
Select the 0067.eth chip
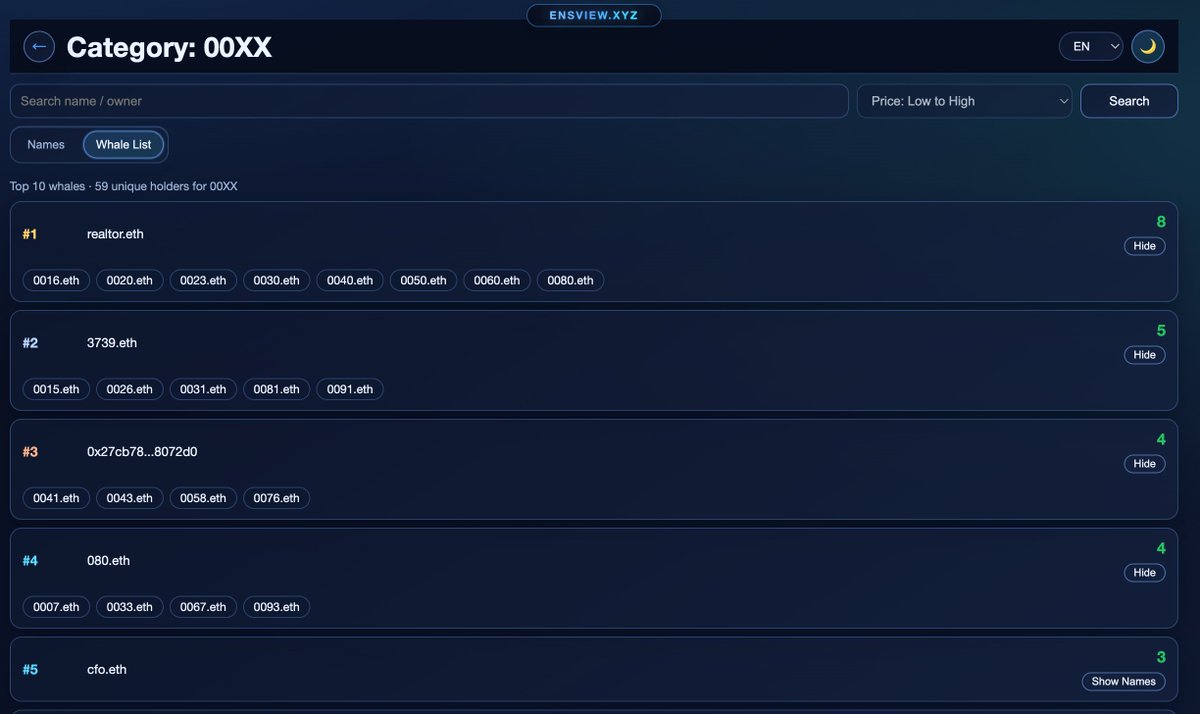203,607
